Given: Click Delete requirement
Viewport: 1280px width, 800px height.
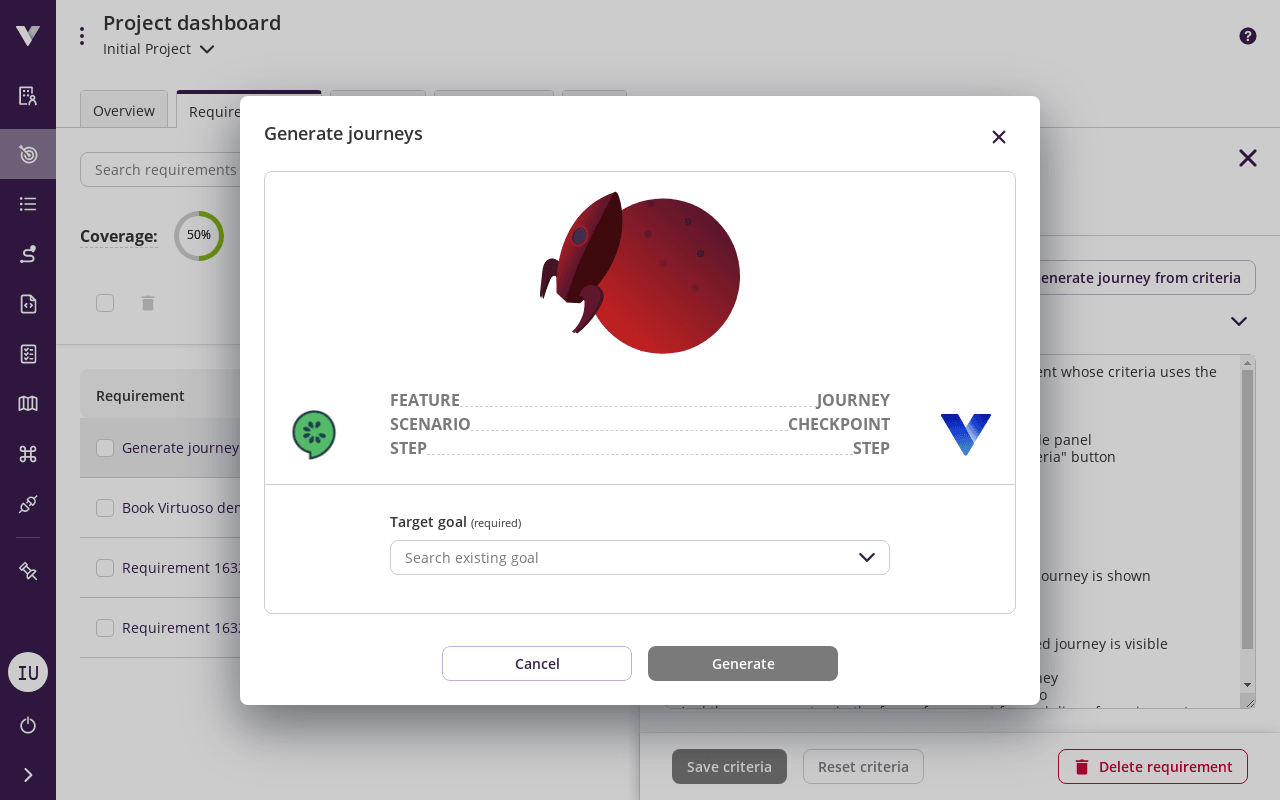Looking at the screenshot, I should click(x=1152, y=766).
